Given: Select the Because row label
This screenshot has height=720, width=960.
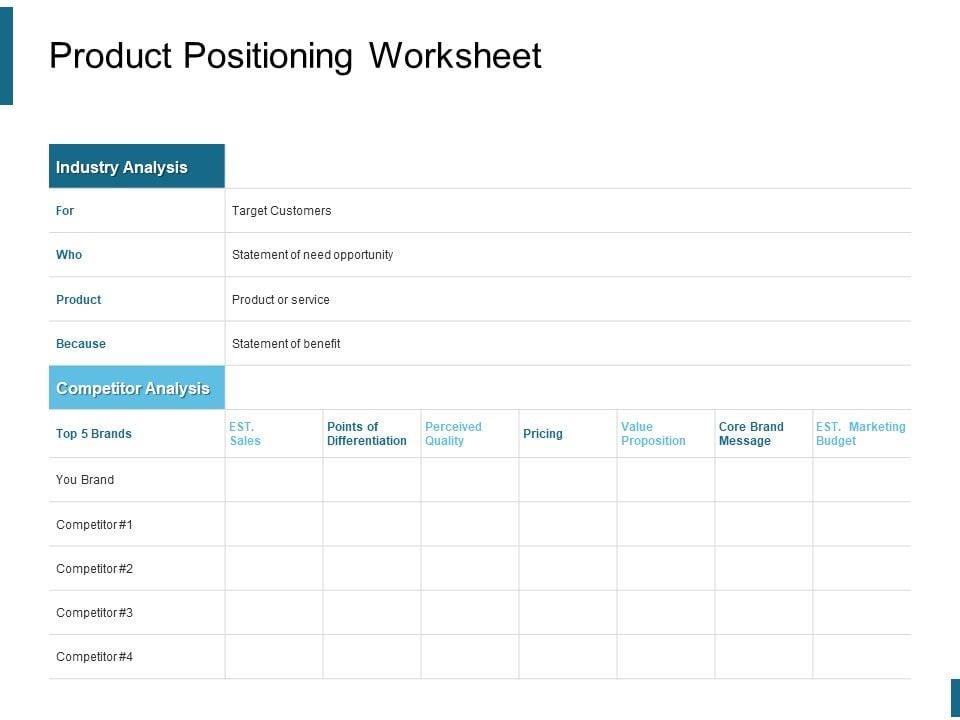Looking at the screenshot, I should click(x=81, y=344).
